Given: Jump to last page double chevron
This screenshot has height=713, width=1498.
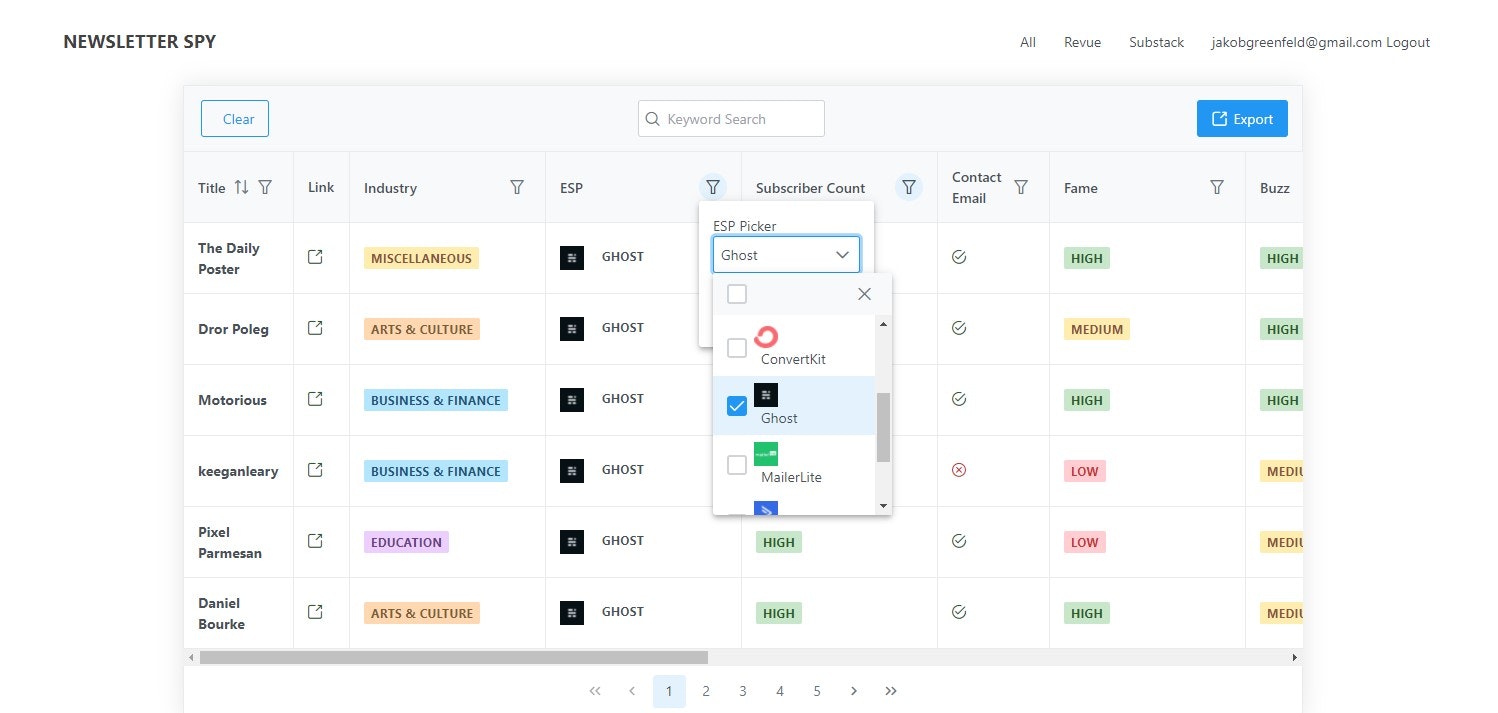Looking at the screenshot, I should click(x=891, y=691).
